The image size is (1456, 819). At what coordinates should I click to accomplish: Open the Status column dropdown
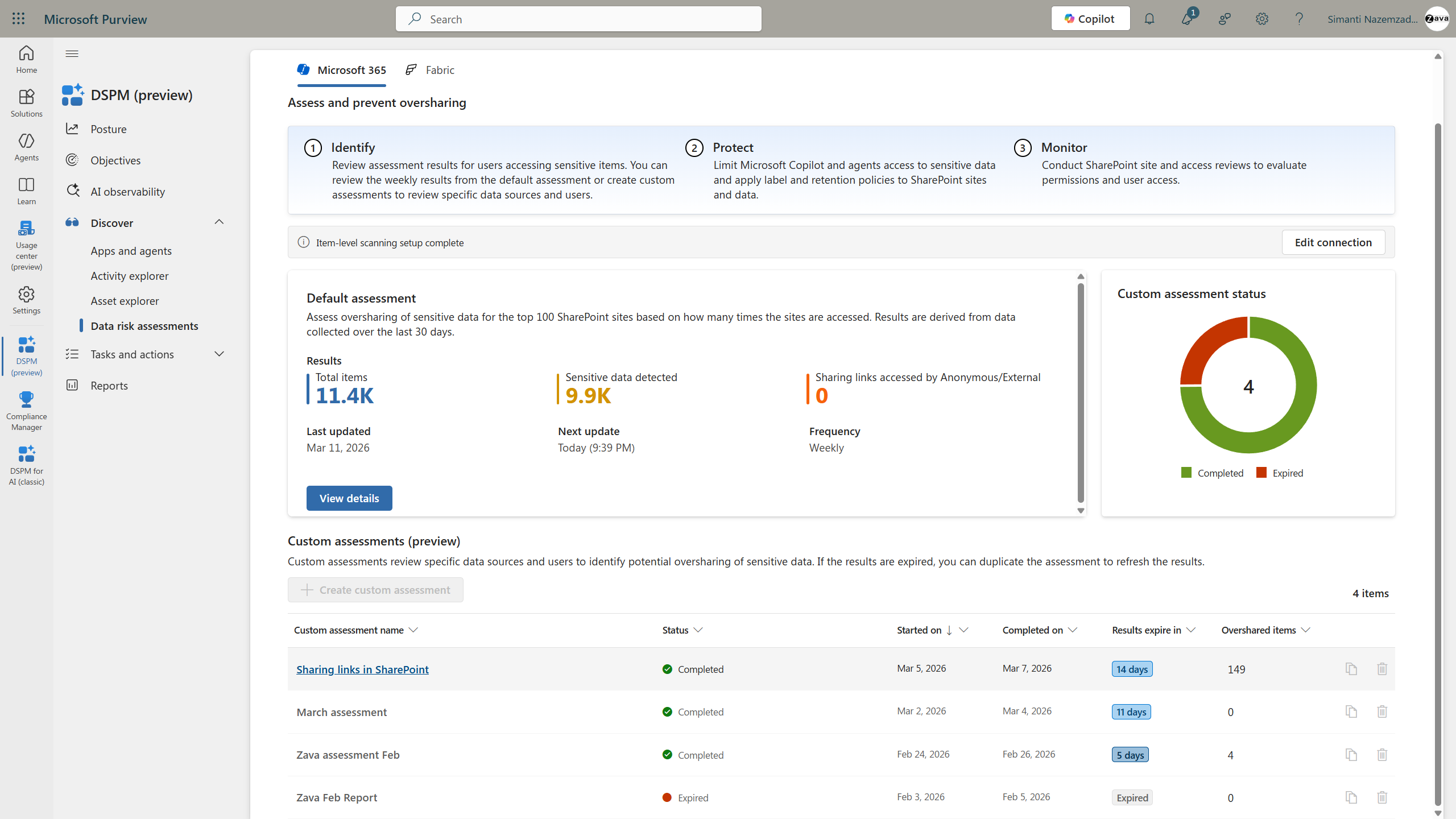point(698,630)
